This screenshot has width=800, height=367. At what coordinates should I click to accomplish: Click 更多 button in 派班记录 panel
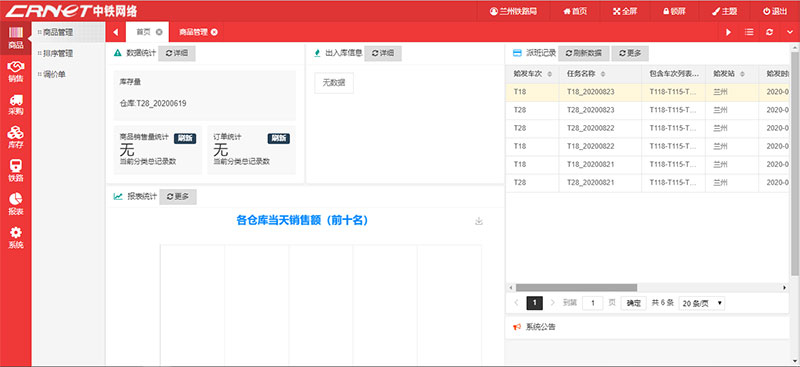(x=630, y=53)
